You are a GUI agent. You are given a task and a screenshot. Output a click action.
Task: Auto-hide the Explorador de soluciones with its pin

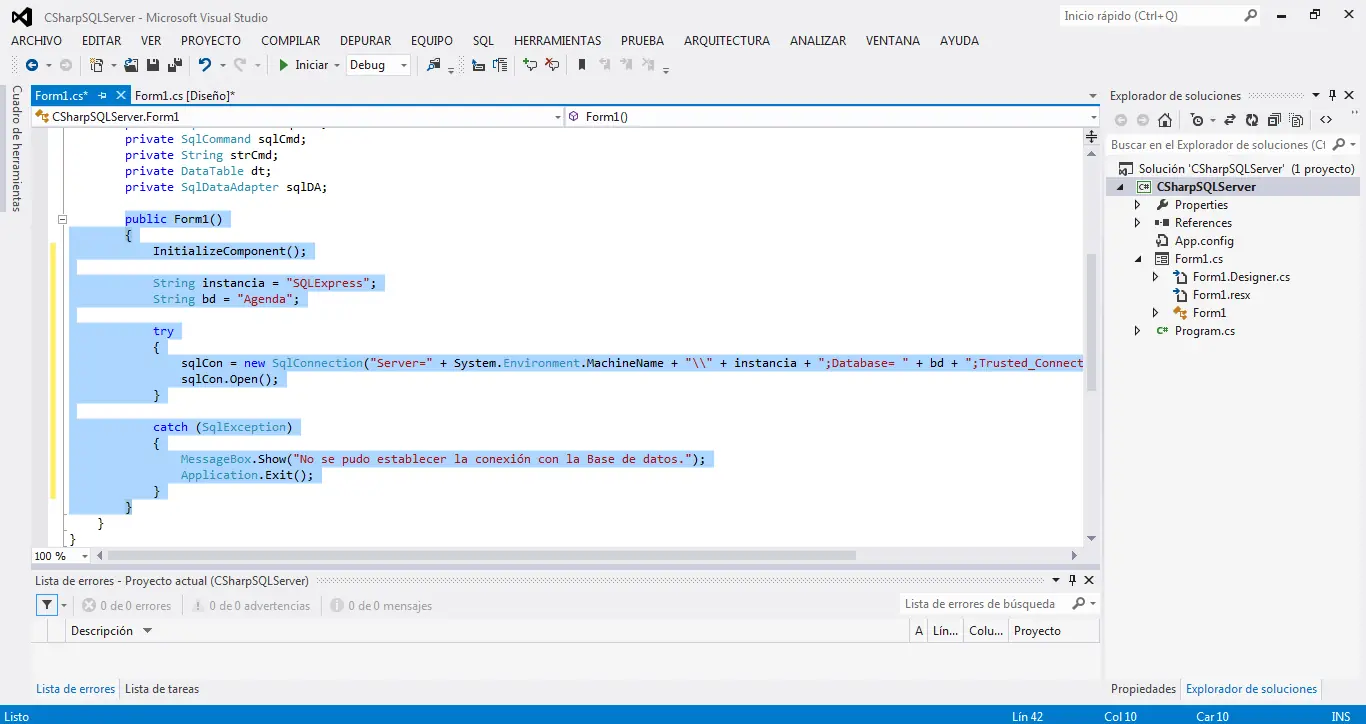pos(1333,96)
